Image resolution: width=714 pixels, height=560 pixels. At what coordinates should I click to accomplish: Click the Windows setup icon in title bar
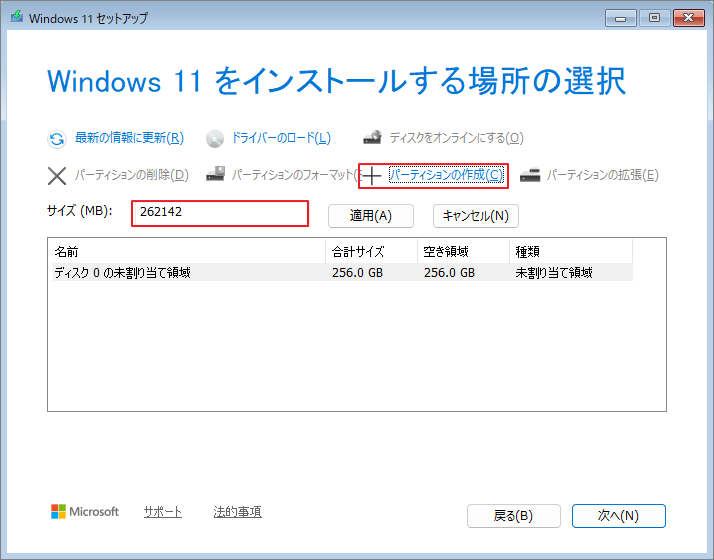click(17, 18)
